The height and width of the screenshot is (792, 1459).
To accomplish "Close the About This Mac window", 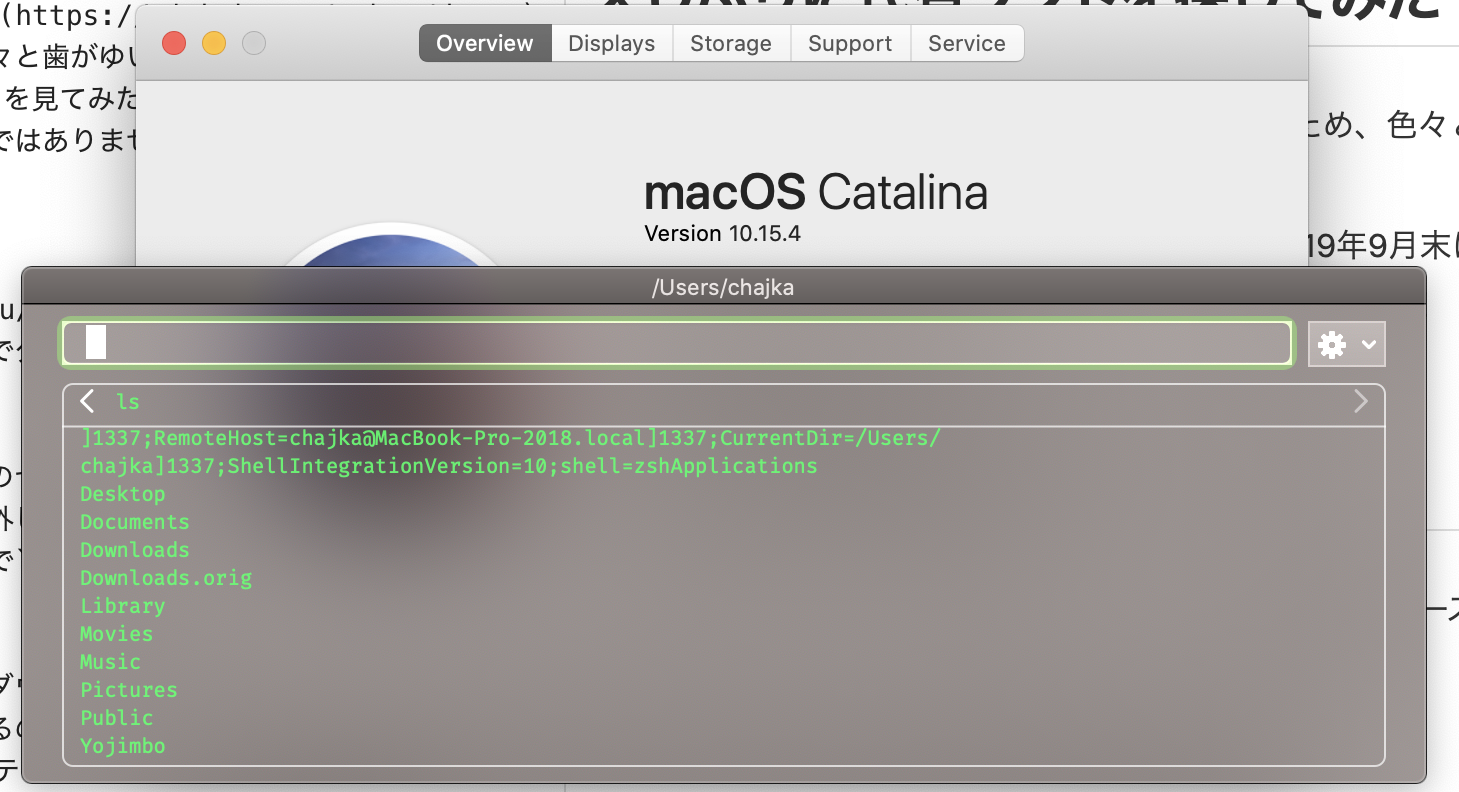I will click(x=174, y=44).
